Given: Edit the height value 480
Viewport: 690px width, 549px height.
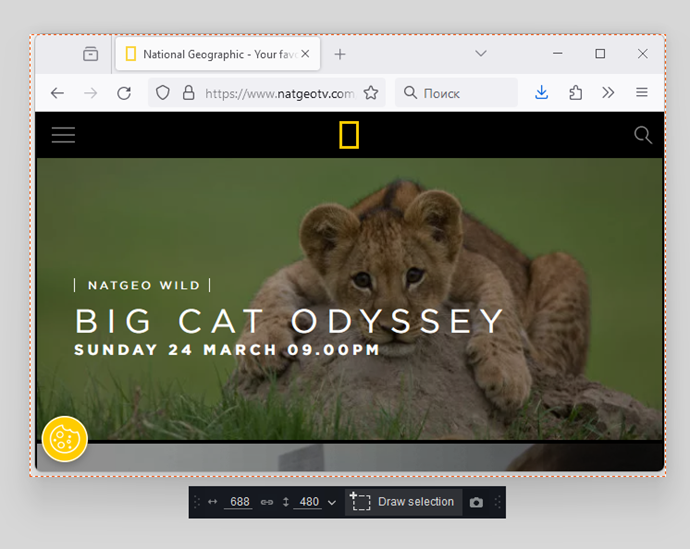Looking at the screenshot, I should 309,502.
